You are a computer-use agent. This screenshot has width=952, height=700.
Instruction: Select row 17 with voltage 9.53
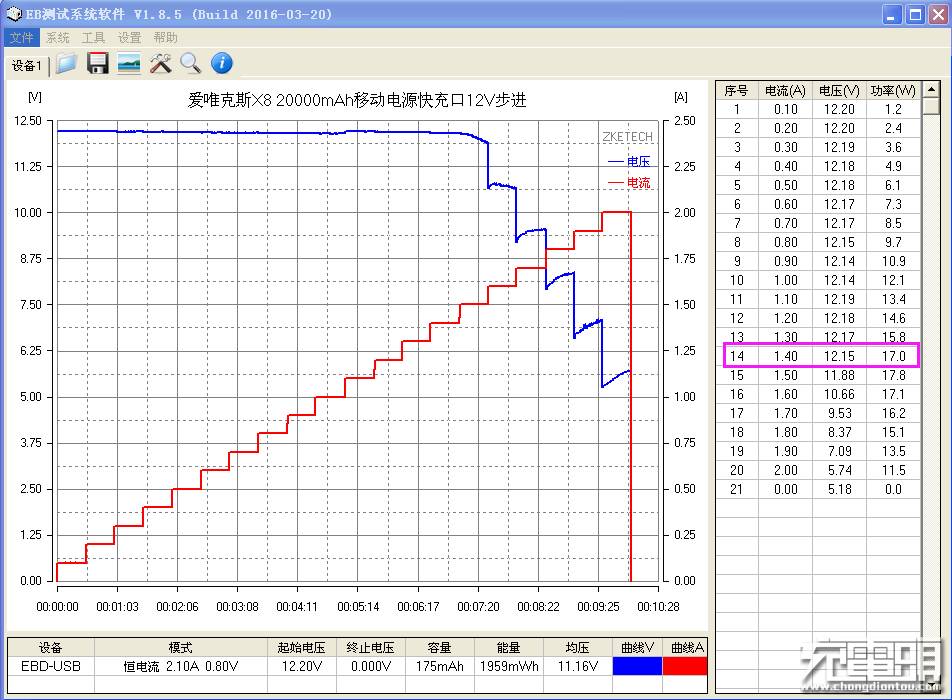click(818, 413)
